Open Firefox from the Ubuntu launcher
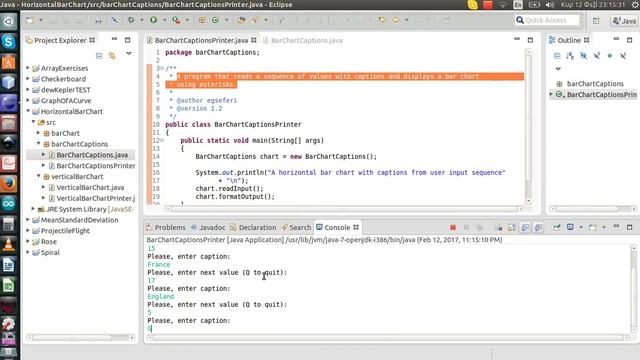Viewport: 640px width, 360px height. coord(9,183)
